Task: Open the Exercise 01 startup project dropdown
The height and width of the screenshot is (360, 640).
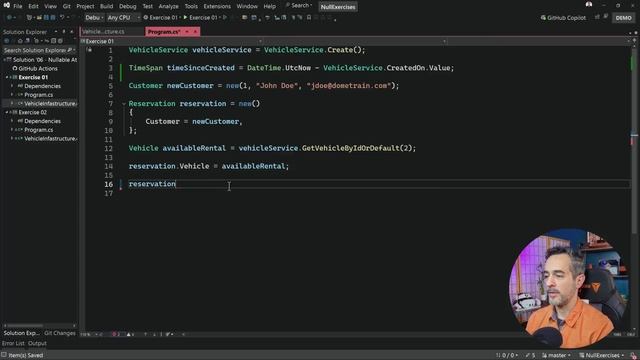Action: (162, 18)
